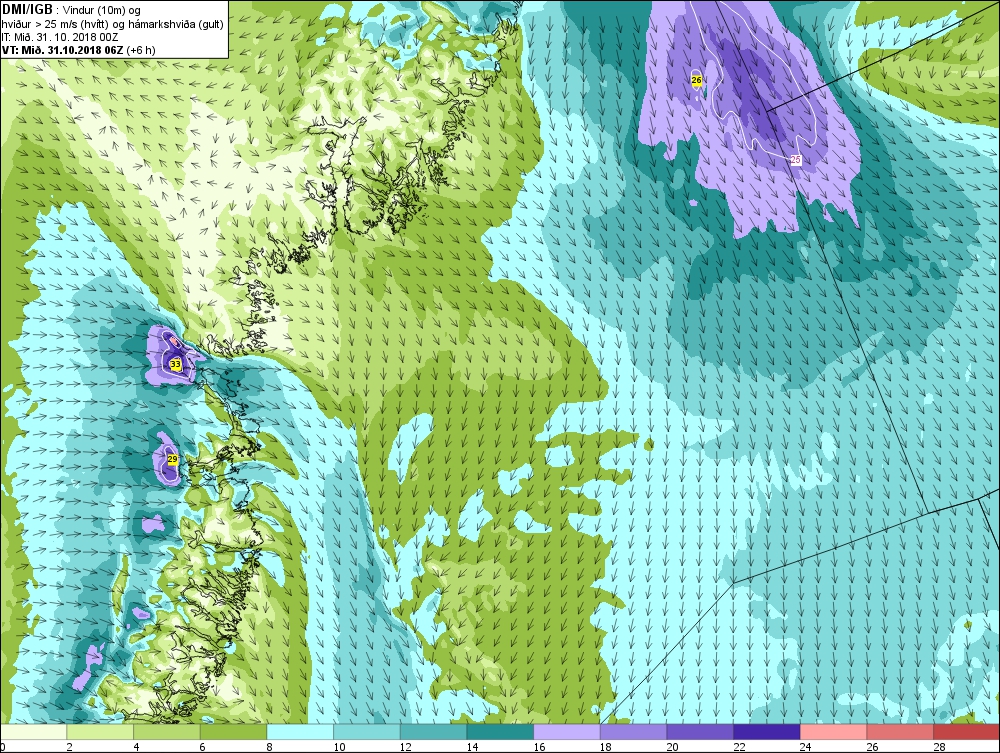Click the scale number 10 on the color bar
This screenshot has width=1000, height=753.
[x=339, y=747]
